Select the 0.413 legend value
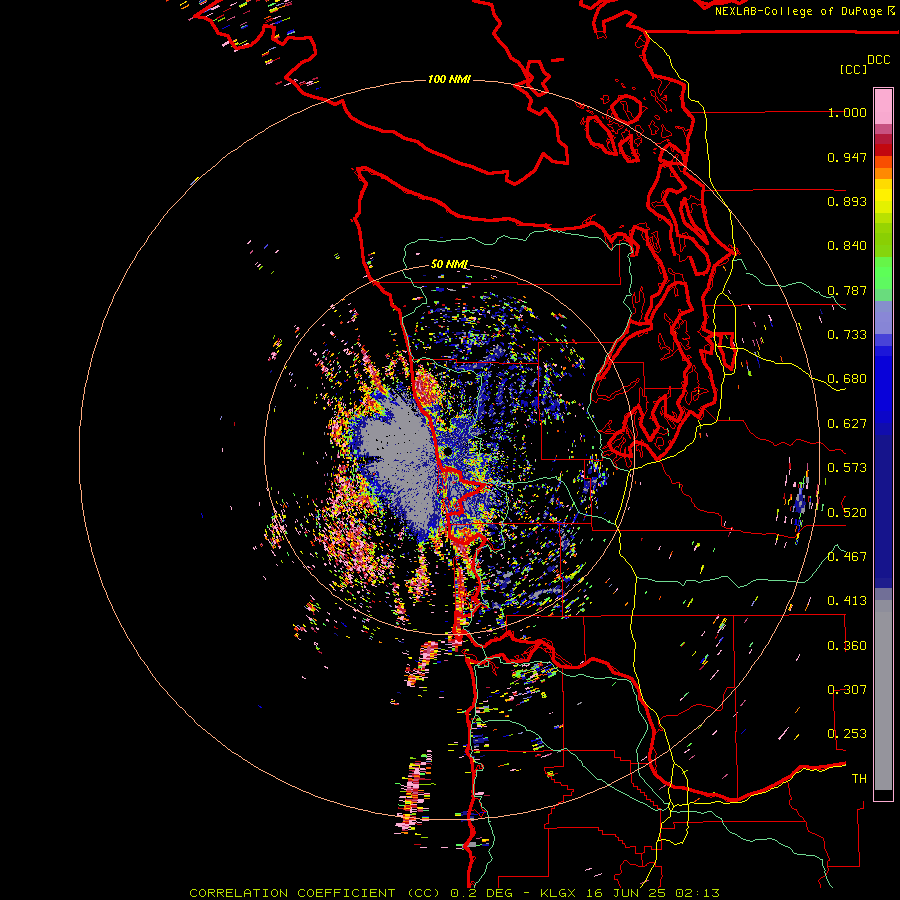 pos(847,601)
